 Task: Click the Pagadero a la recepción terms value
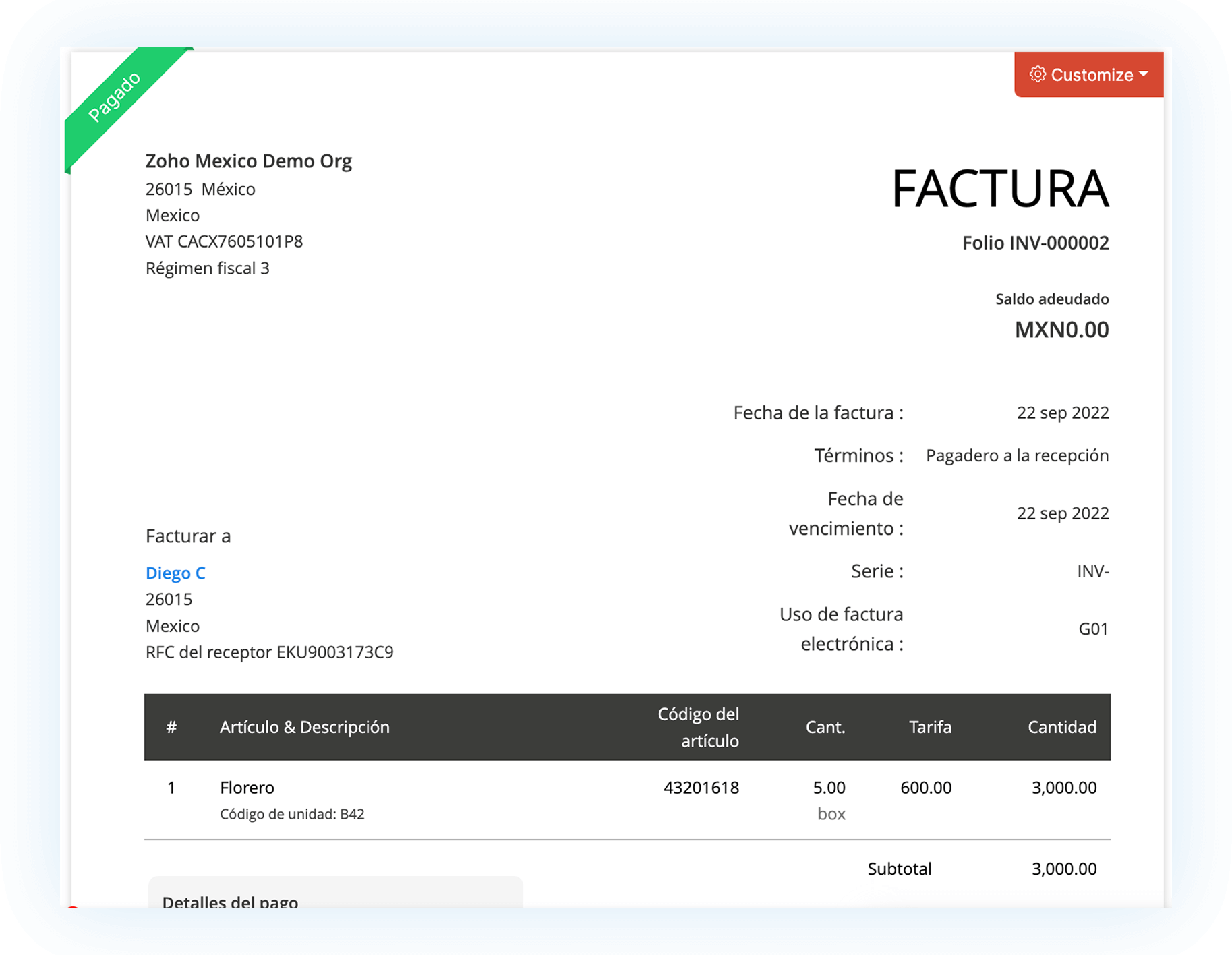[x=1017, y=455]
